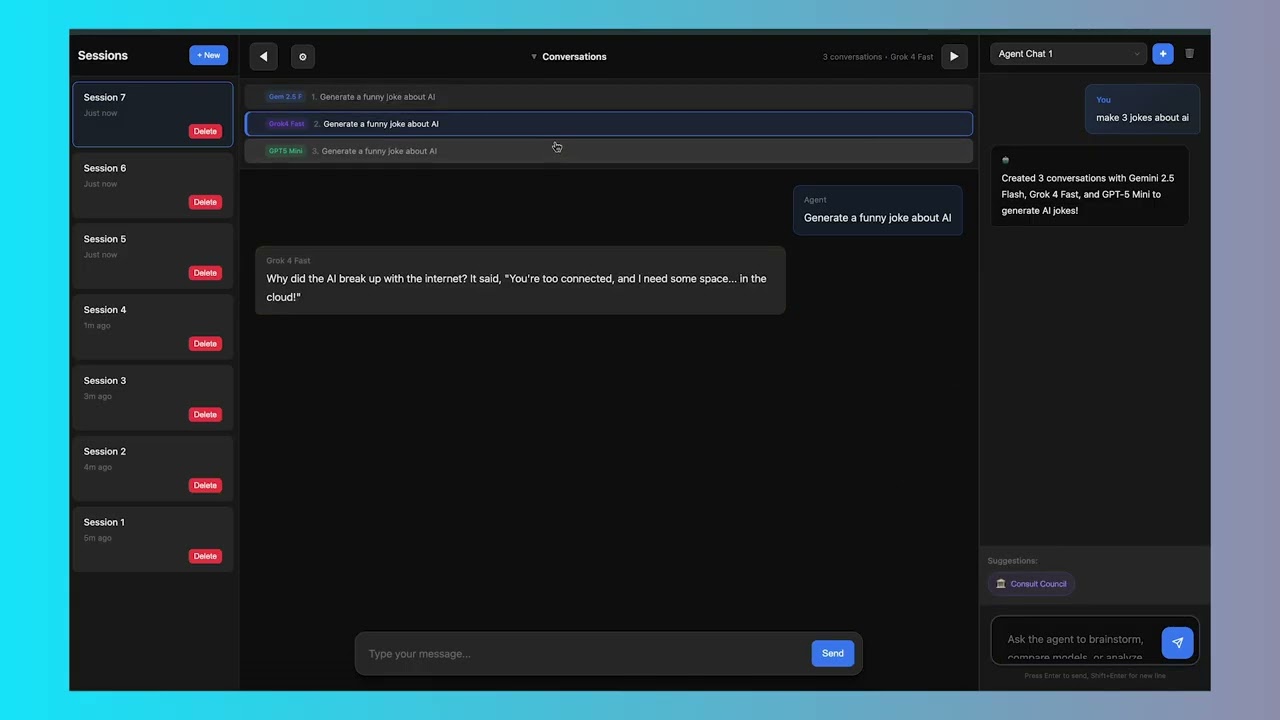Click the 'make 3 jokes about ai' message
Image resolution: width=1280 pixels, height=720 pixels.
(x=1142, y=109)
